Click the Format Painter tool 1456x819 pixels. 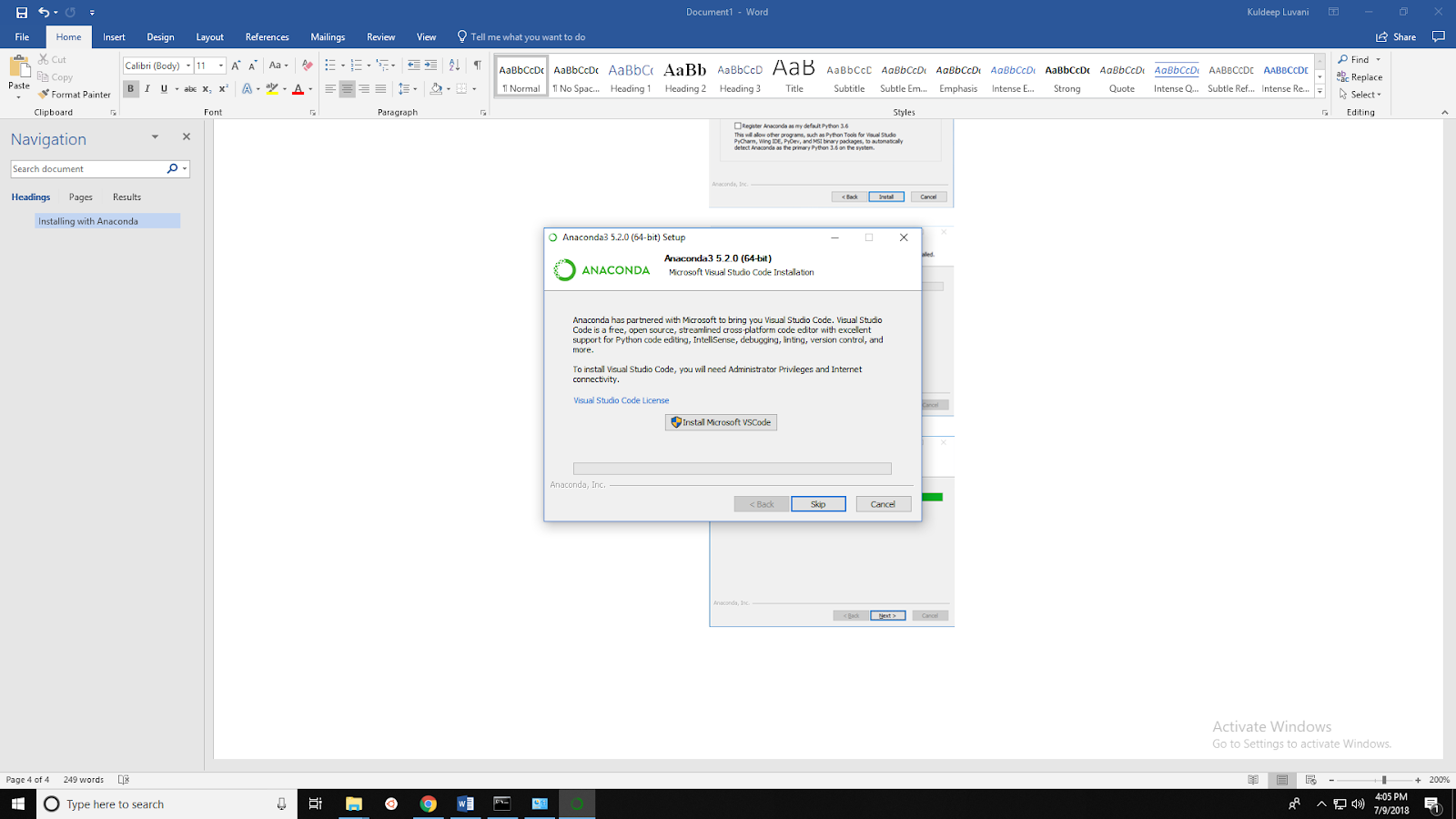coord(75,95)
